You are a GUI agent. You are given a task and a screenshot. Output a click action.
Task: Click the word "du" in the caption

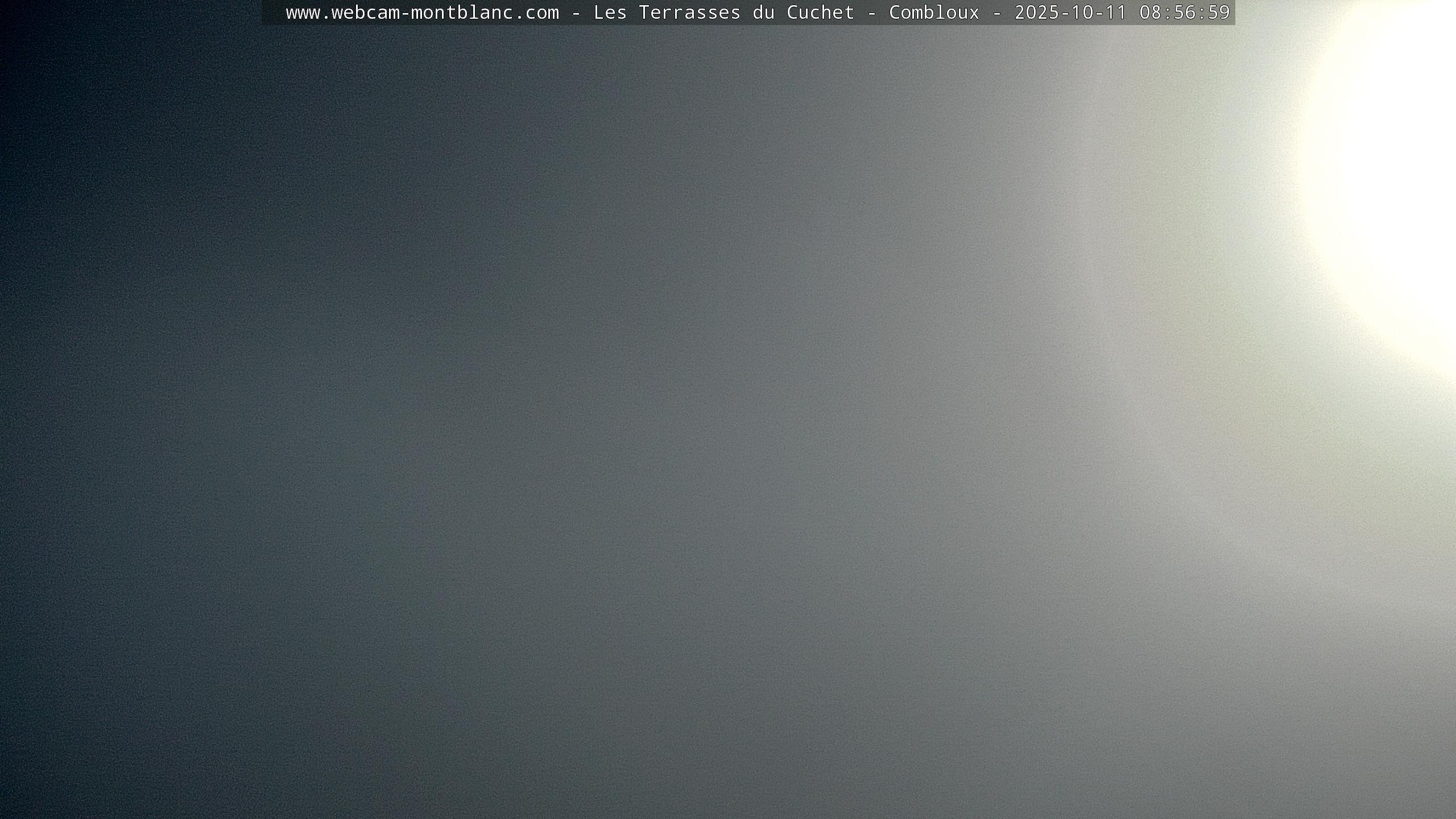[x=763, y=13]
